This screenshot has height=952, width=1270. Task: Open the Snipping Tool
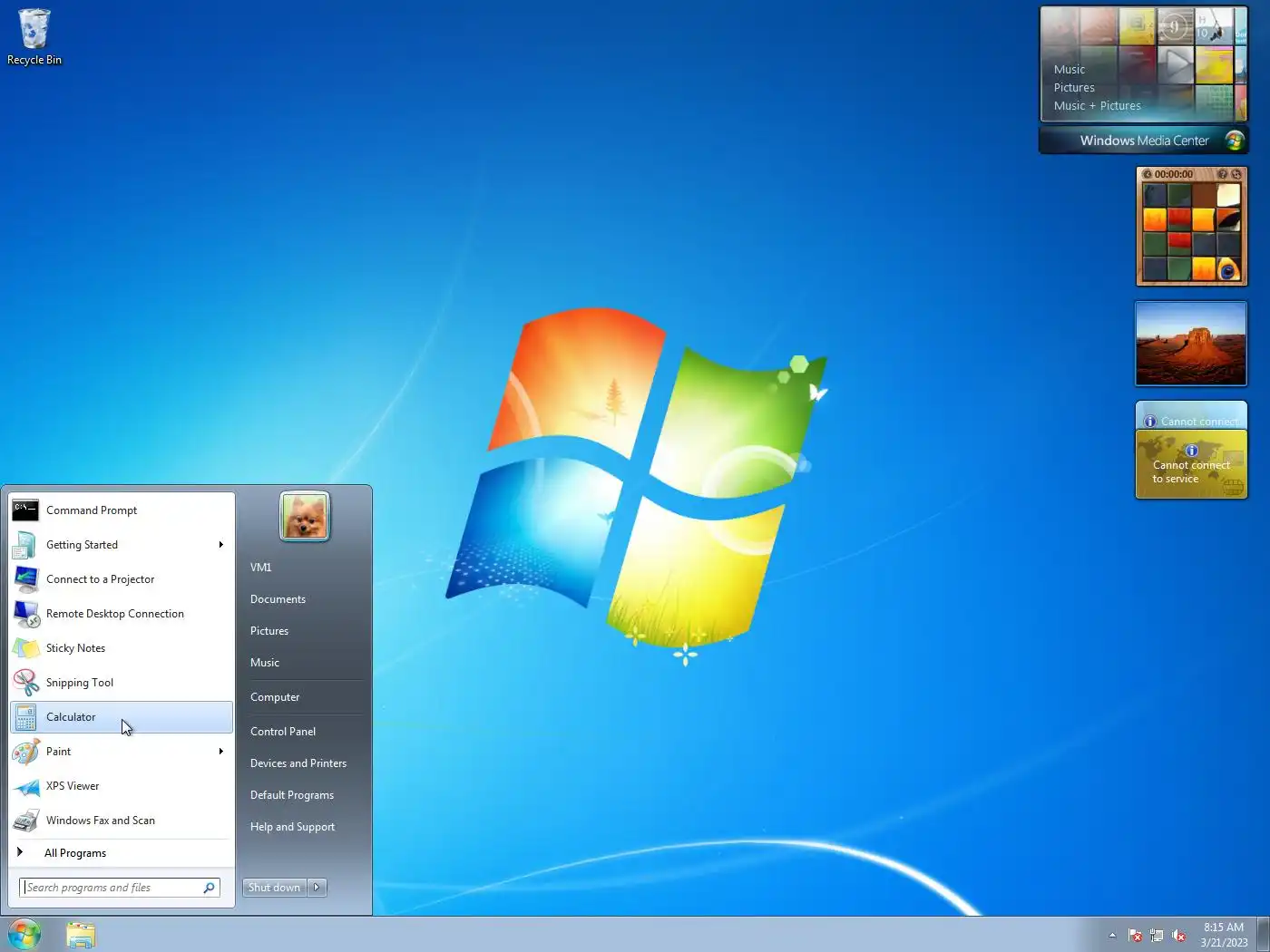[122, 683]
